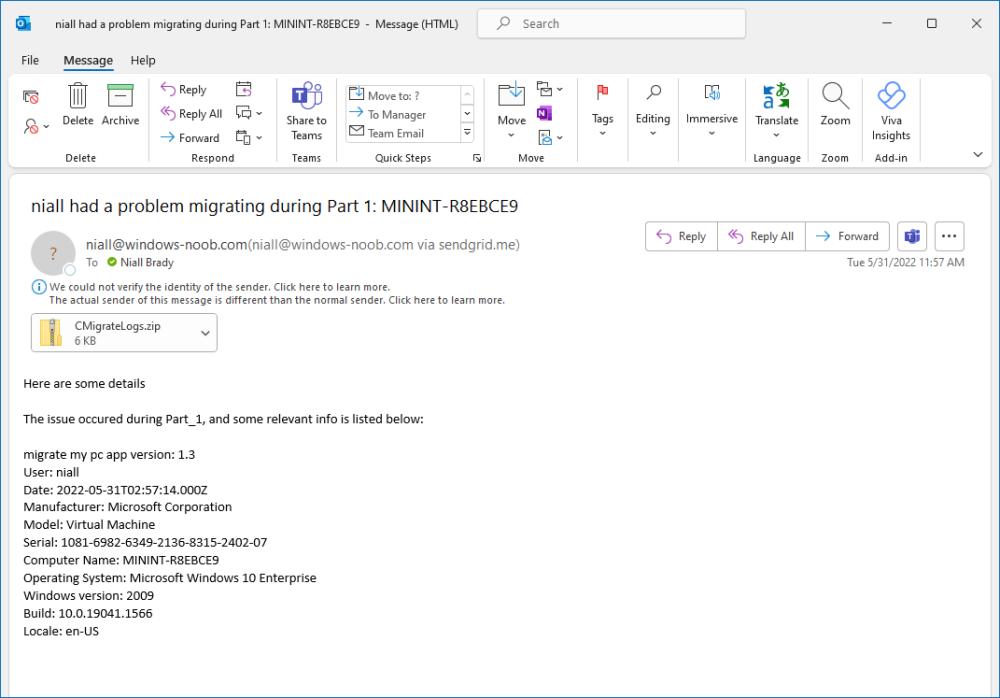Image resolution: width=1000 pixels, height=698 pixels.
Task: Click the Zoom magnifier icon
Action: pyautogui.click(x=835, y=97)
